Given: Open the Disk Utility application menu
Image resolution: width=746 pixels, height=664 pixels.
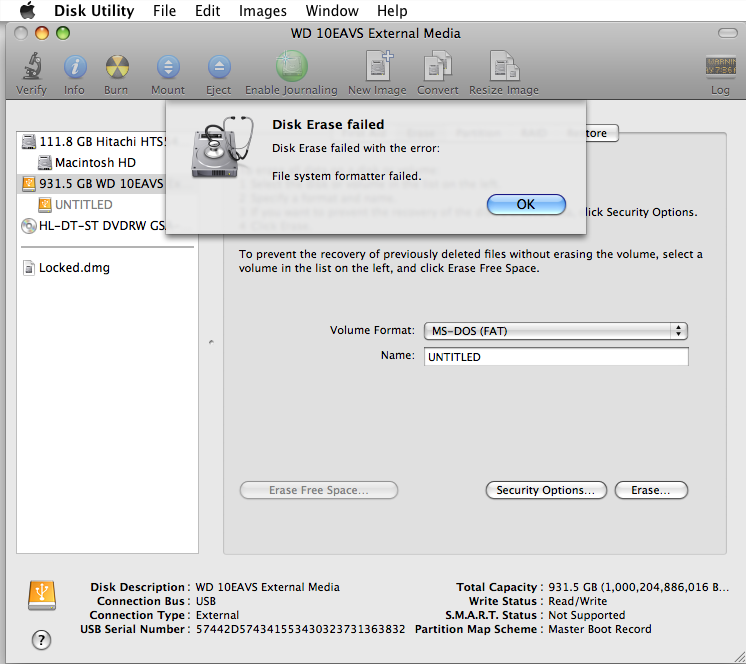Looking at the screenshot, I should click(x=94, y=10).
